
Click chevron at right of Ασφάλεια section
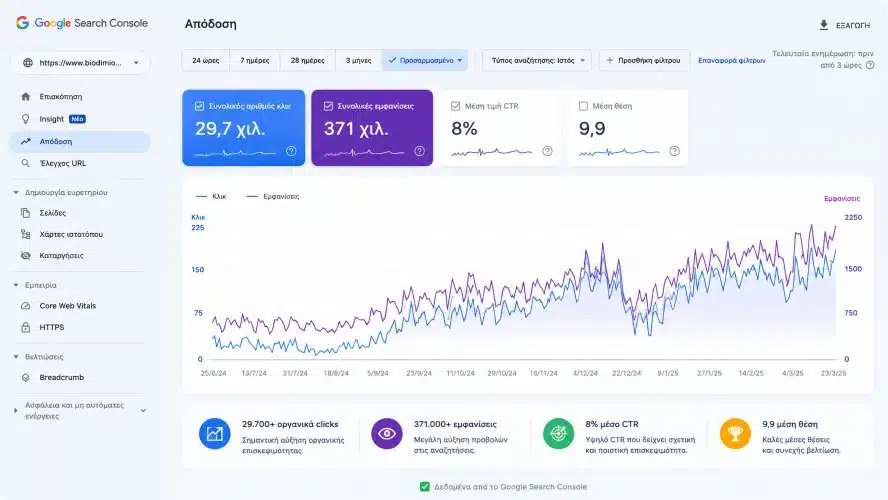[x=143, y=411]
